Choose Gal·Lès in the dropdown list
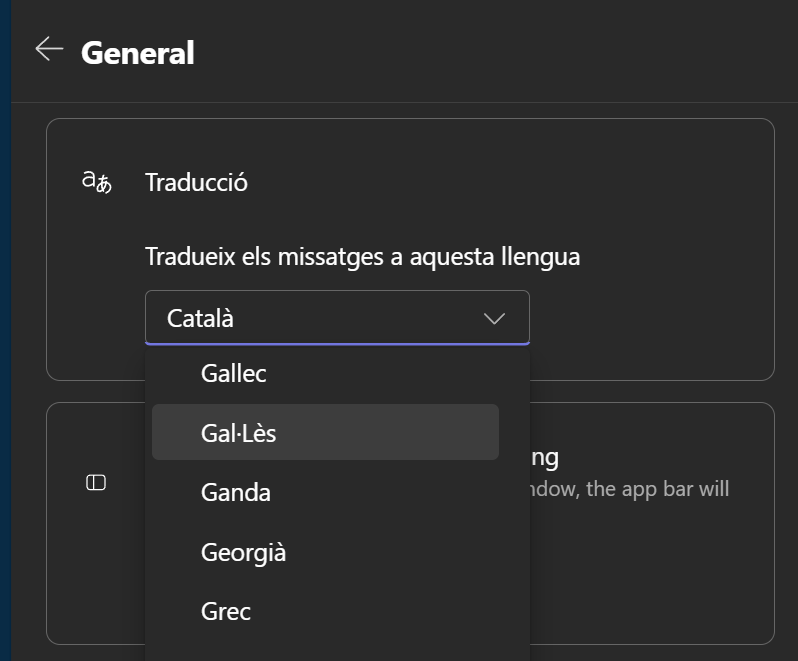Image resolution: width=798 pixels, height=661 pixels. [x=325, y=433]
